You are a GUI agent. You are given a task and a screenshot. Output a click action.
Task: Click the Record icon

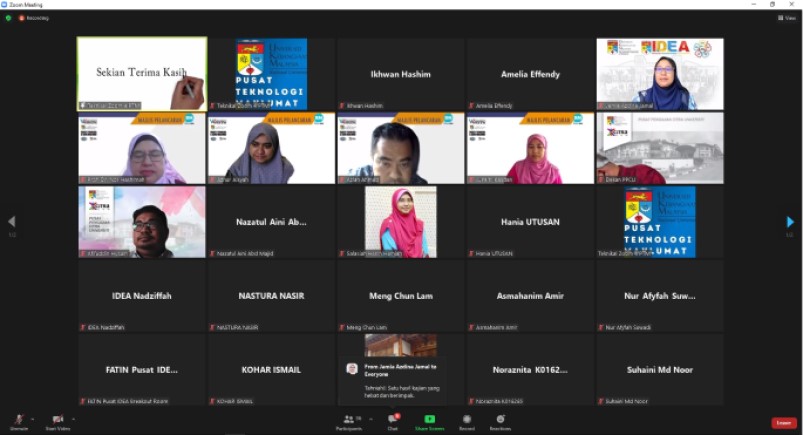(466, 420)
